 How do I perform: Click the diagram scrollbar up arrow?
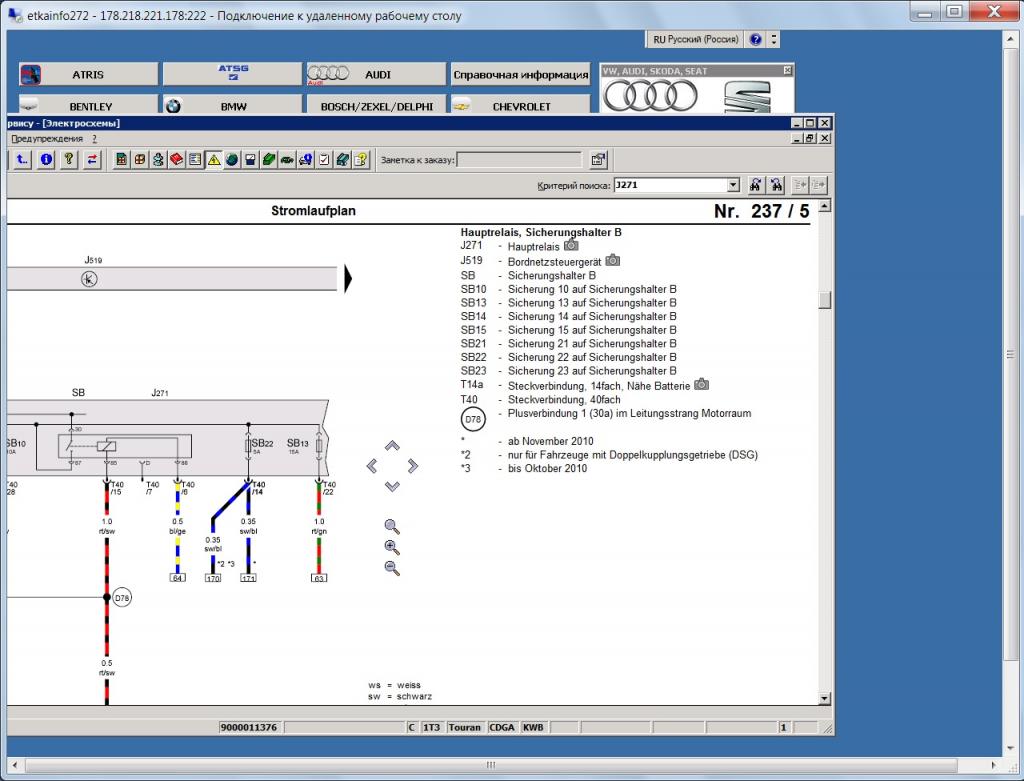click(824, 206)
